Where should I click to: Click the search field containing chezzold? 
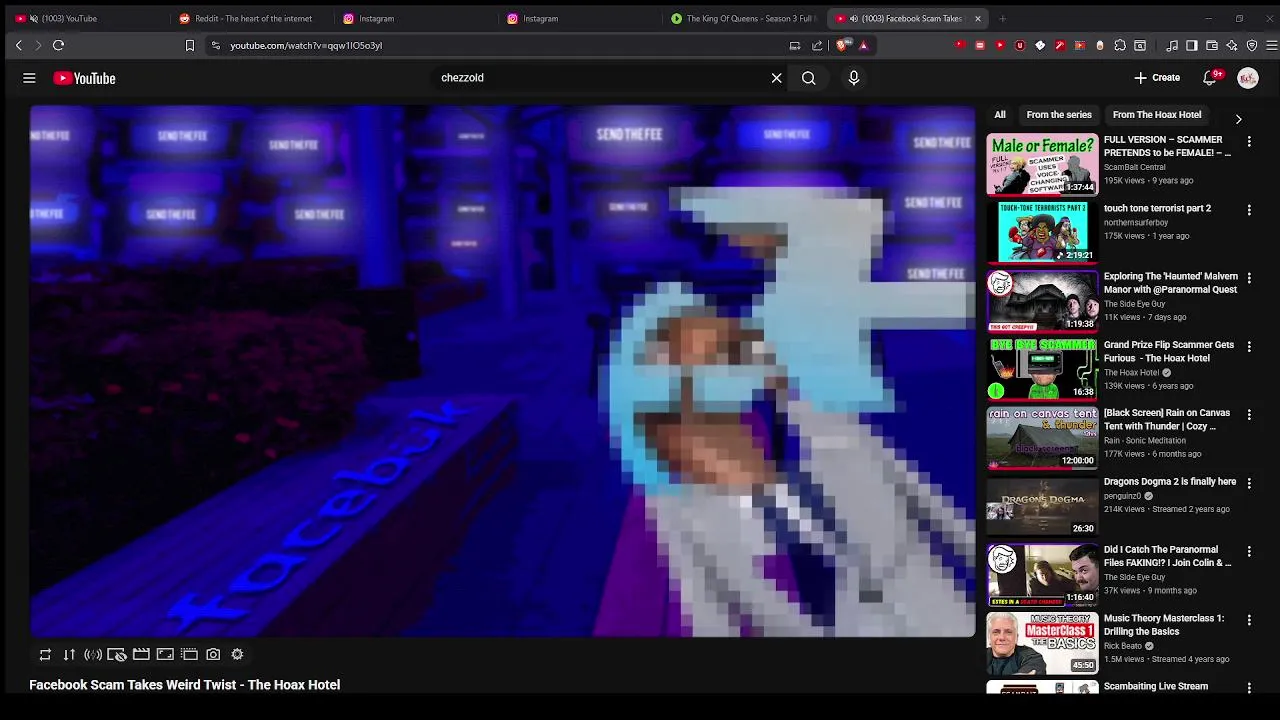pos(600,78)
